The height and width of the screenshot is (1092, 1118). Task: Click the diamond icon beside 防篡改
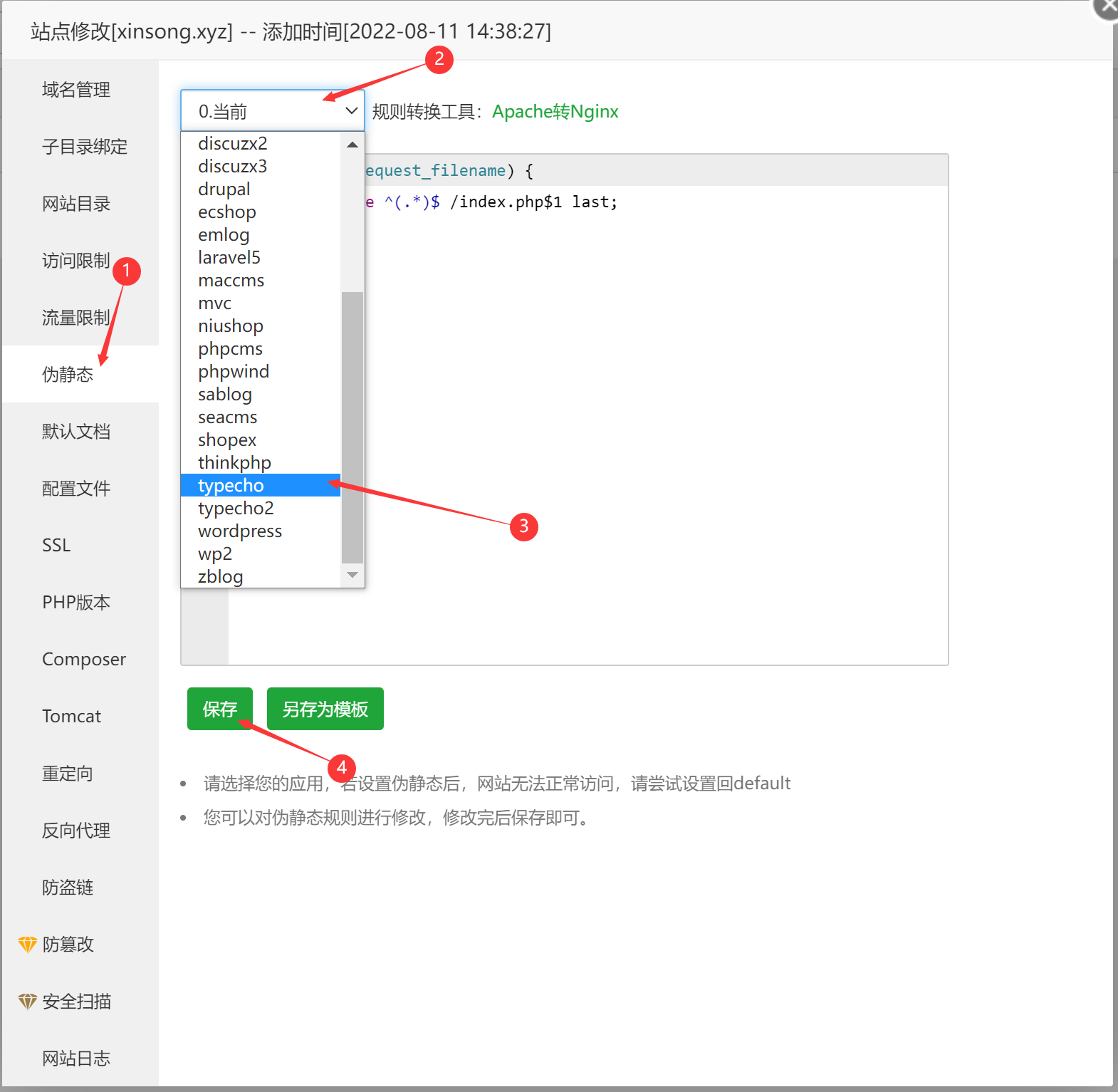tap(27, 945)
